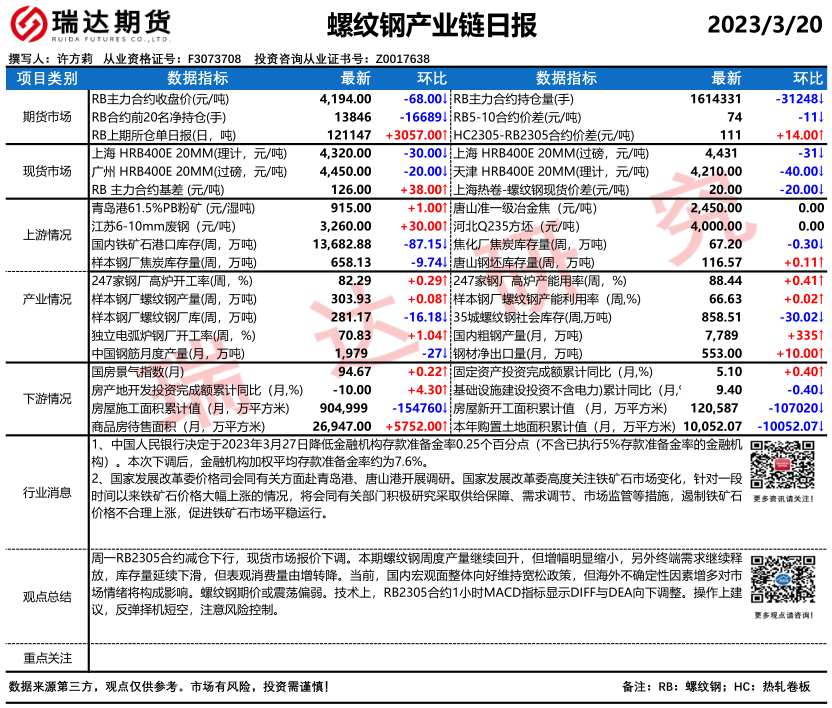Click the report title 螺纹钢产业链日报

click(416, 24)
